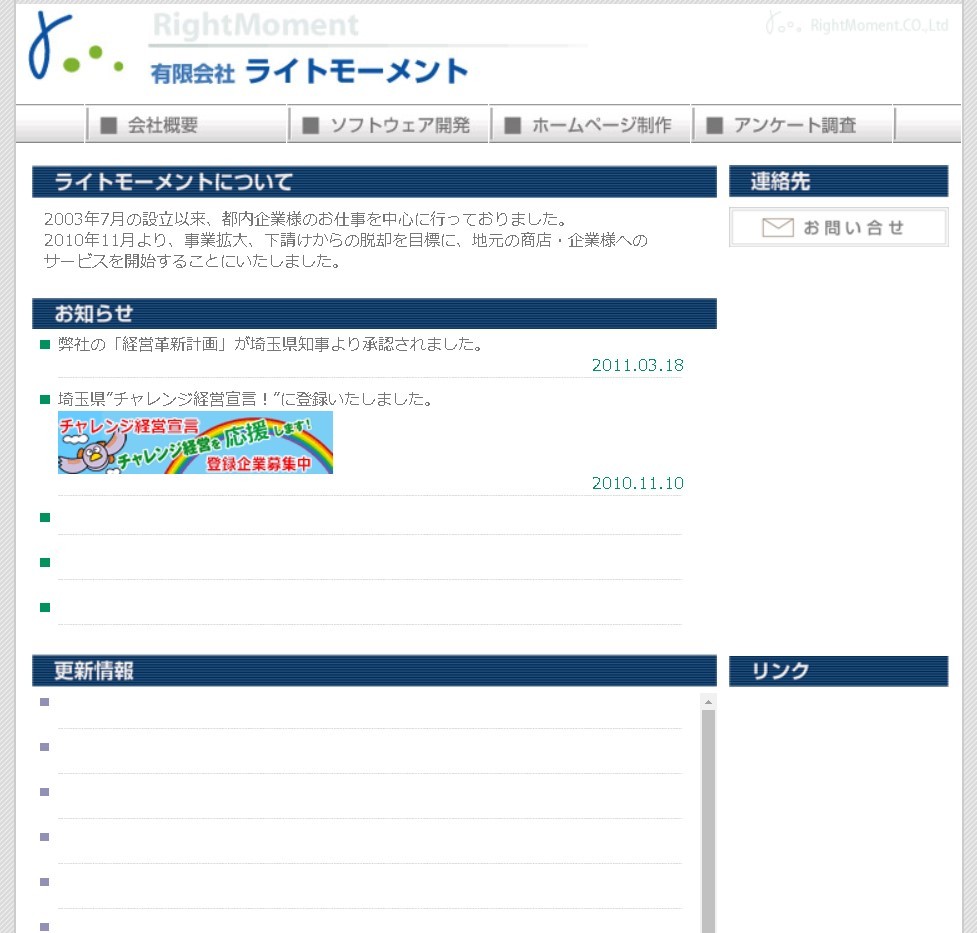Open the 経営革新計画 approval notice text
Image resolution: width=977 pixels, height=933 pixels.
click(271, 345)
